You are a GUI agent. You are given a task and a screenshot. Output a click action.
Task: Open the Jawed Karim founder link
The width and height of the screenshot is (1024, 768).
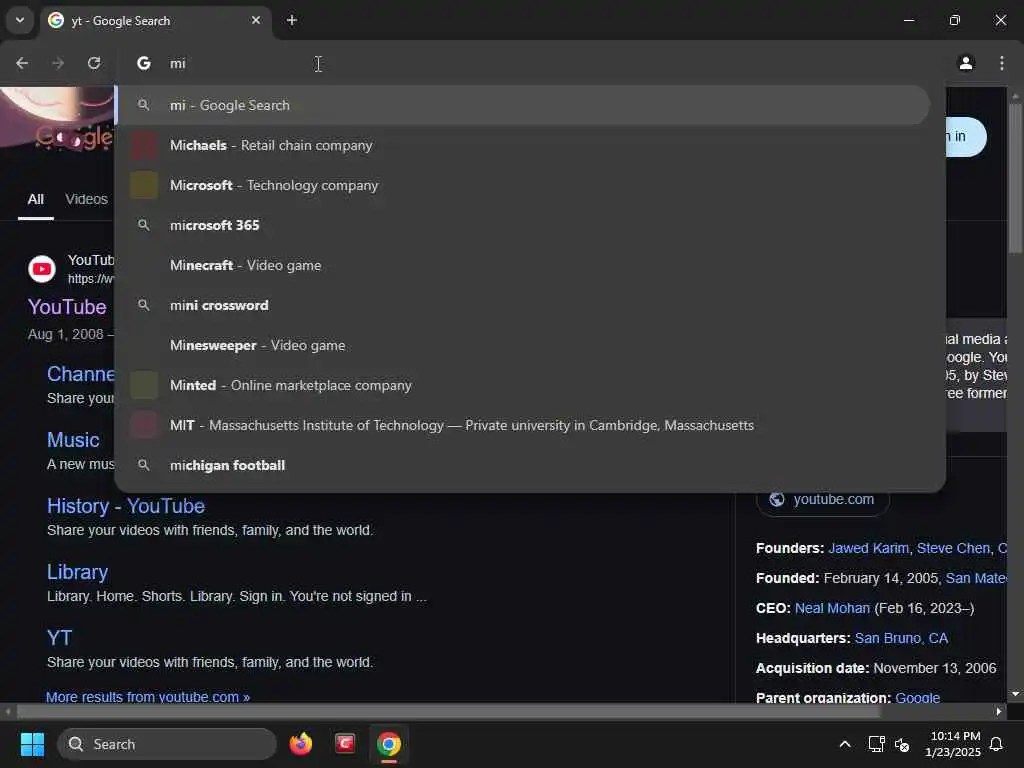tap(868, 549)
